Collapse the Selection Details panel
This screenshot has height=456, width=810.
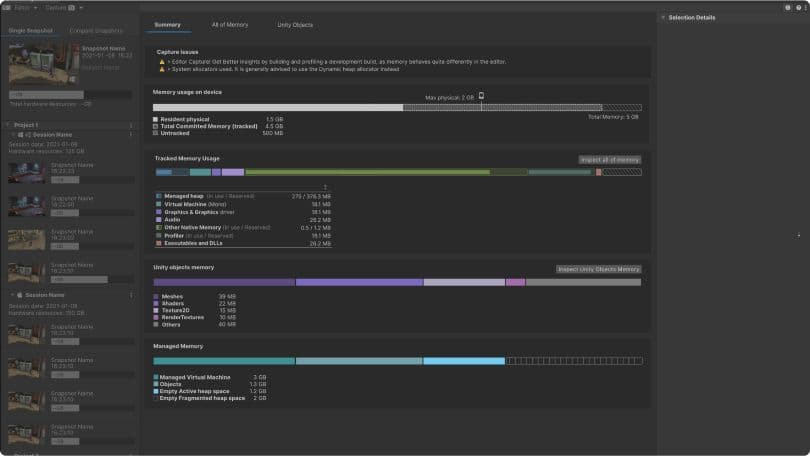[662, 18]
